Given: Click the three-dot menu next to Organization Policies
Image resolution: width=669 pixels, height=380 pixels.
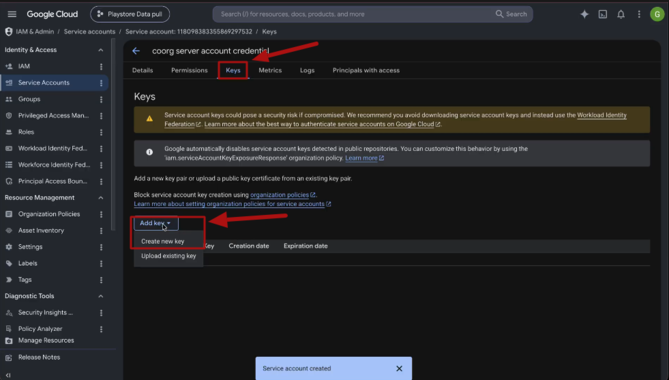Looking at the screenshot, I should (x=101, y=215).
